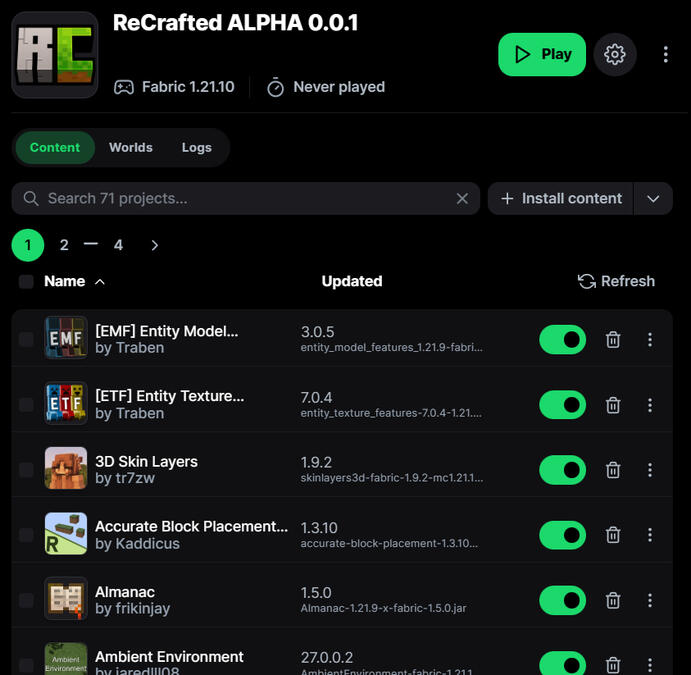Click version 3.0.5 of EMF
The width and height of the screenshot is (691, 675).
click(318, 332)
